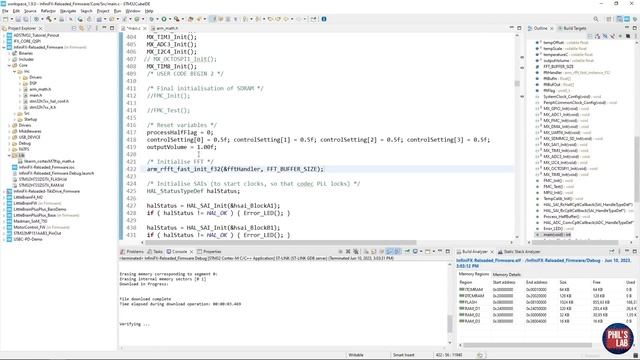Open the Project Explorer view menu icon
Viewport: 640px width, 360px height.
(x=96, y=28)
